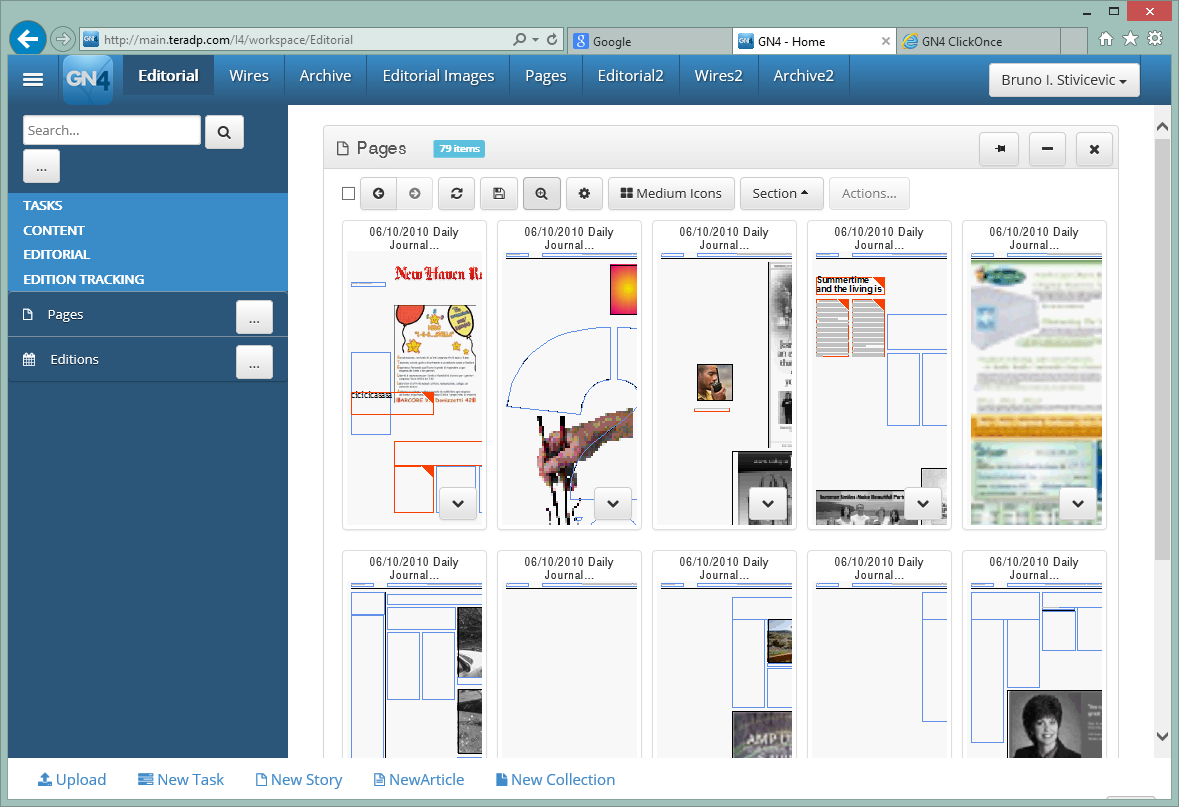Image resolution: width=1179 pixels, height=807 pixels.
Task: Open Pages panel settings via the gear icon
Action: 584,193
